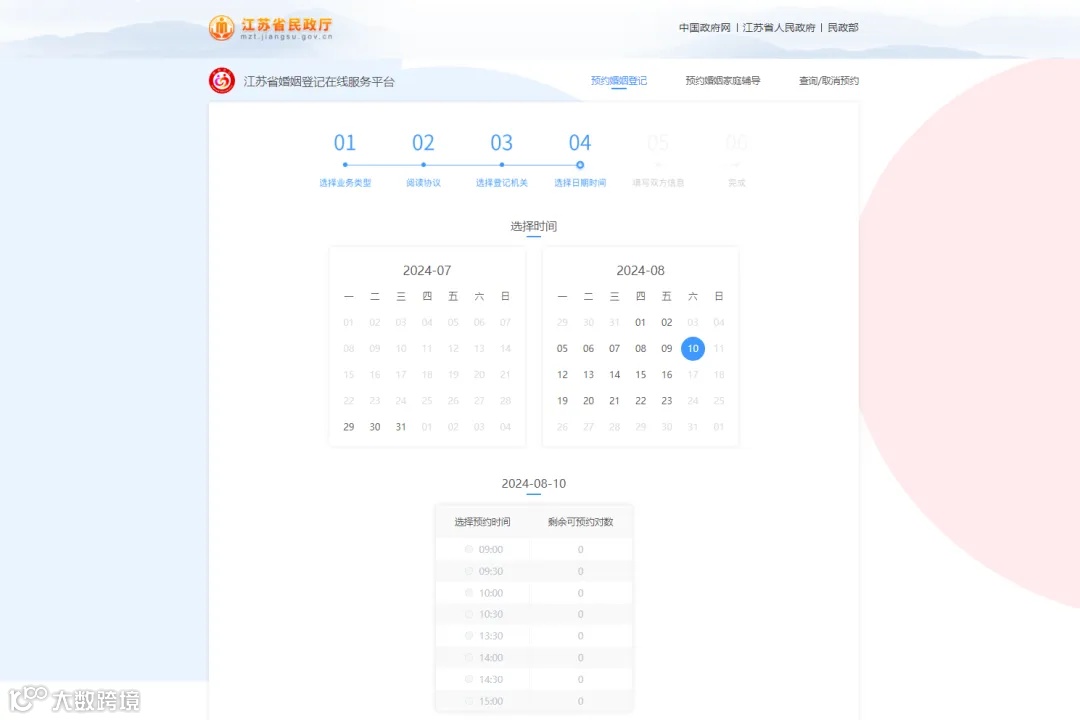Viewport: 1080px width, 720px height.
Task: Switch to the 预约婚姻家庭辅导 tab
Action: (x=723, y=81)
